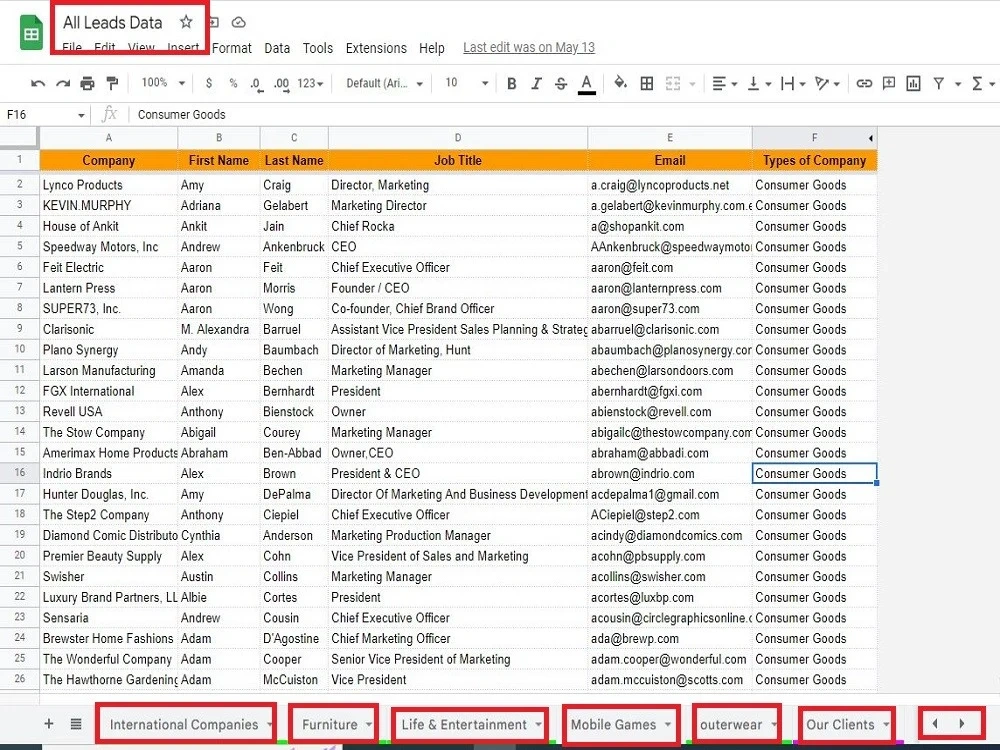Format as percent icon

[233, 83]
